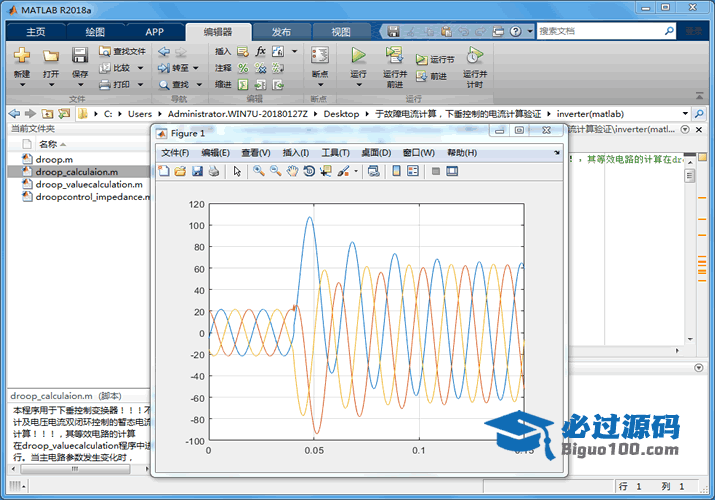Open Figure 1 Insert (插入) menu
This screenshot has width=715, height=500.
[x=295, y=153]
